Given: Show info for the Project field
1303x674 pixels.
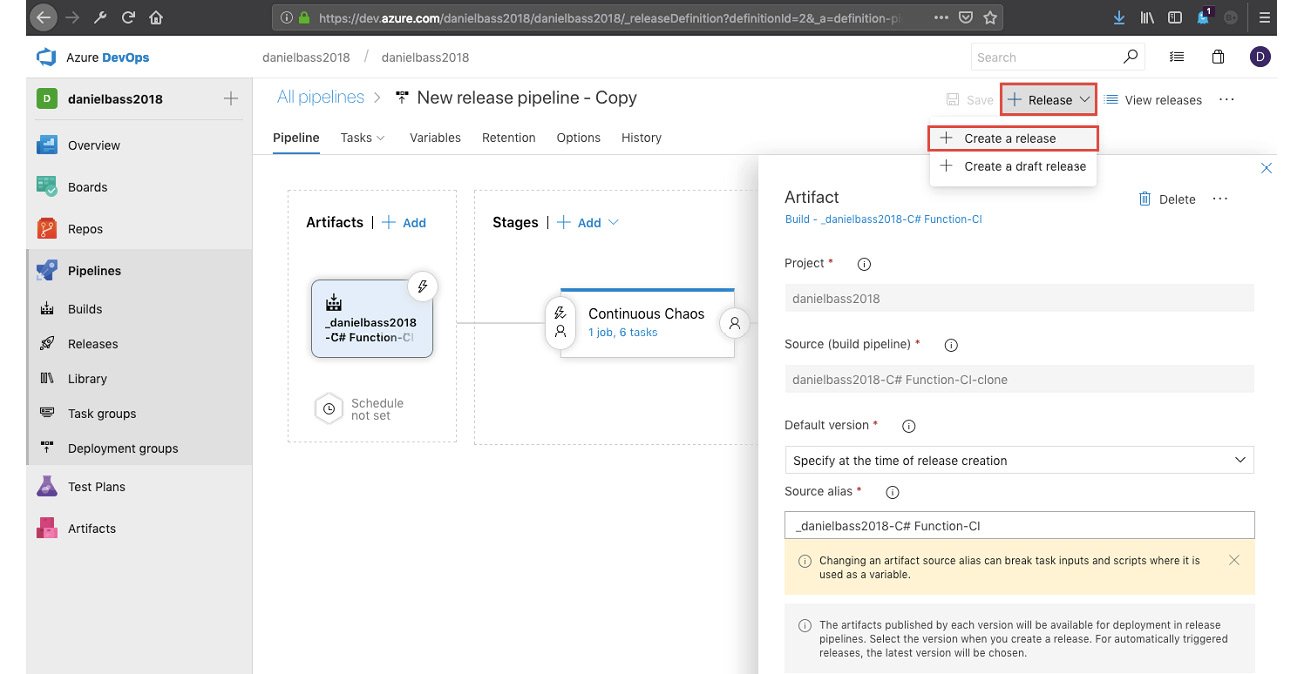Looking at the screenshot, I should tap(864, 264).
